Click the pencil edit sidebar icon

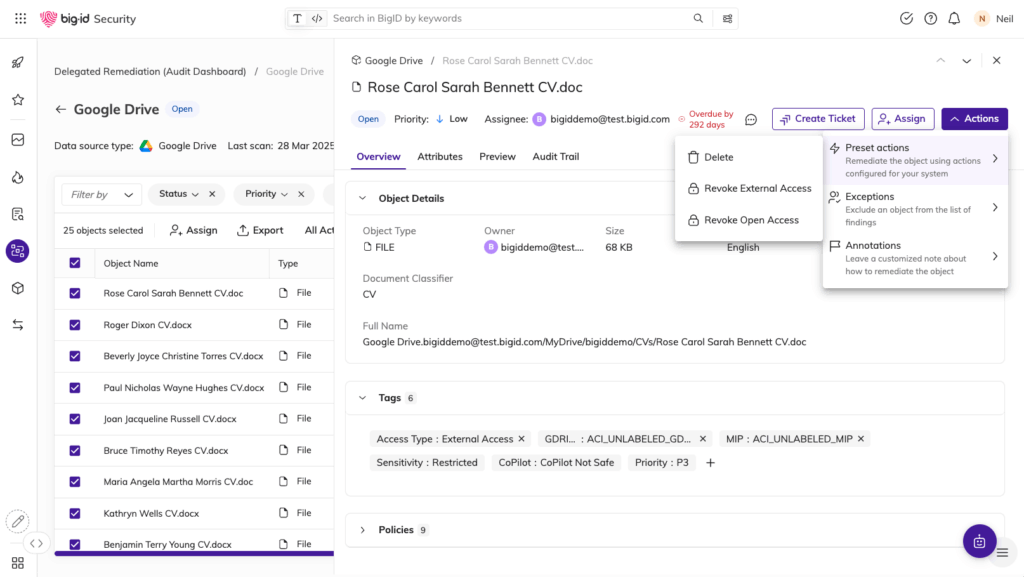point(18,521)
